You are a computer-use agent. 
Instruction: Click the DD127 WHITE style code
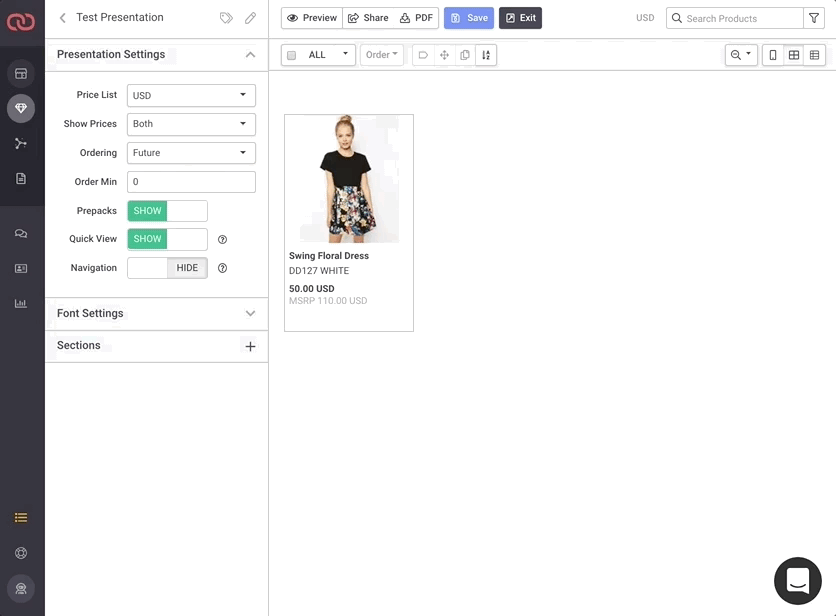(x=319, y=271)
